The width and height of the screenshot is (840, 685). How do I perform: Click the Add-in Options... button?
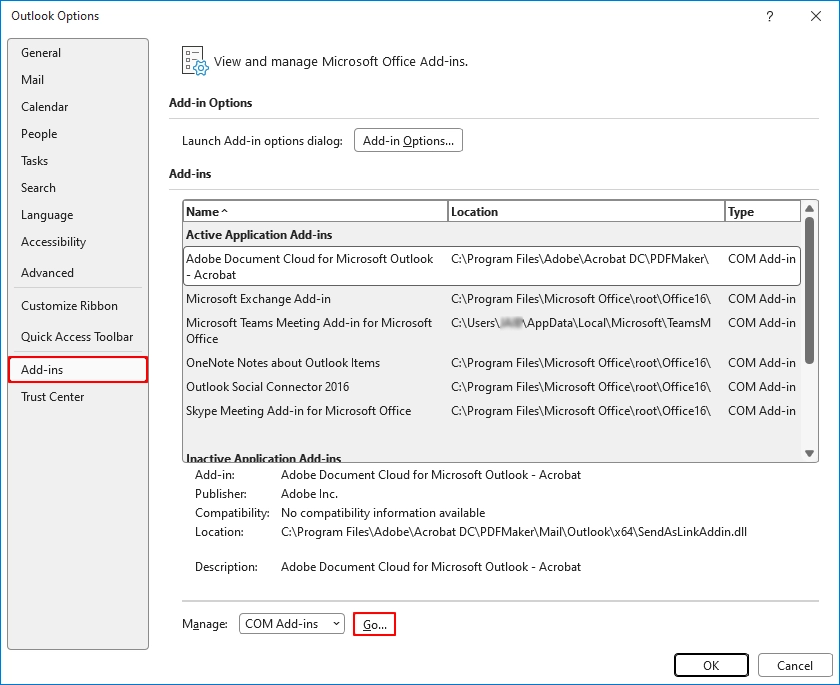click(408, 140)
